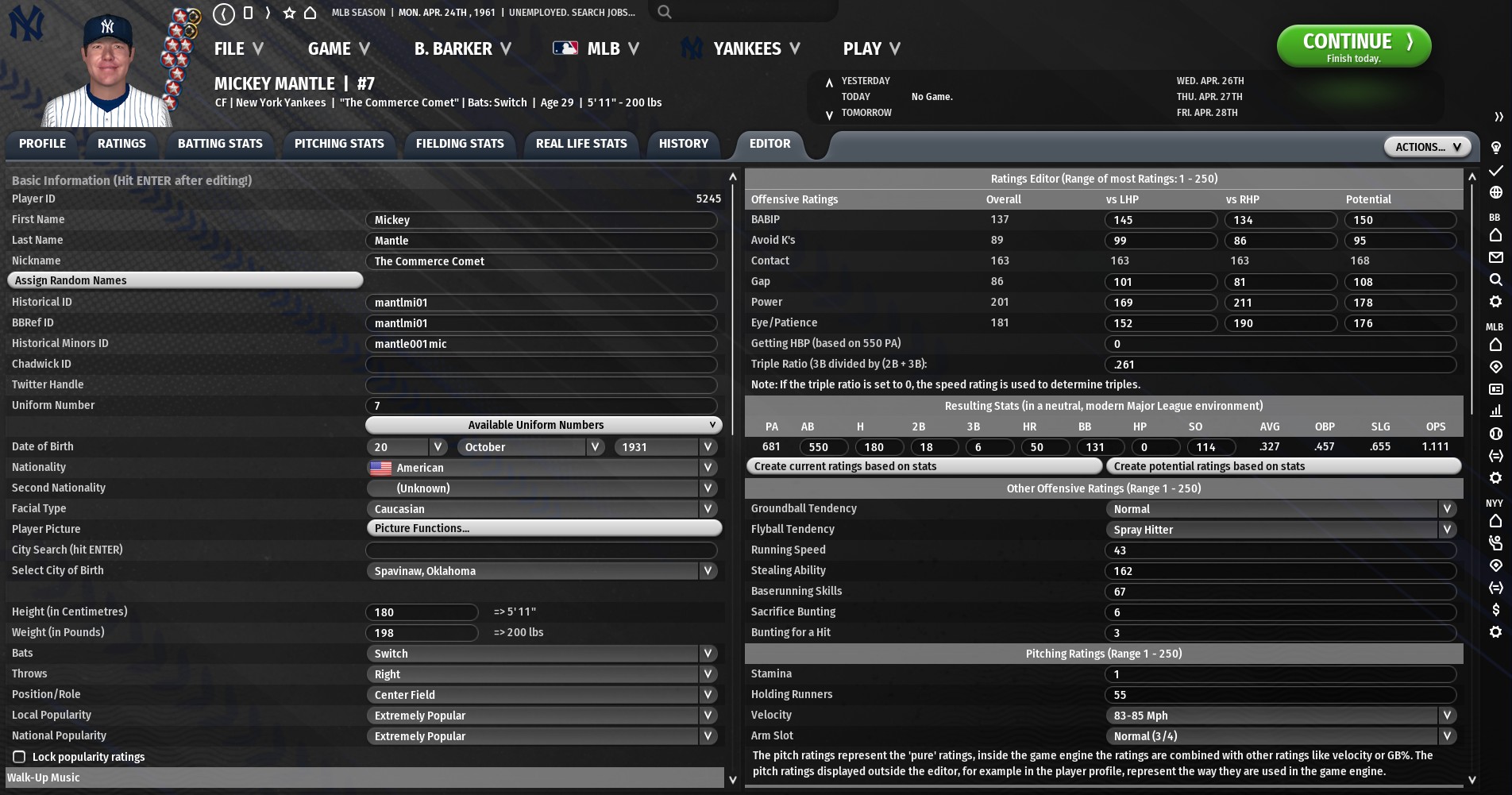The height and width of the screenshot is (795, 1512).
Task: Click the home icon in the top bar
Action: (310, 13)
